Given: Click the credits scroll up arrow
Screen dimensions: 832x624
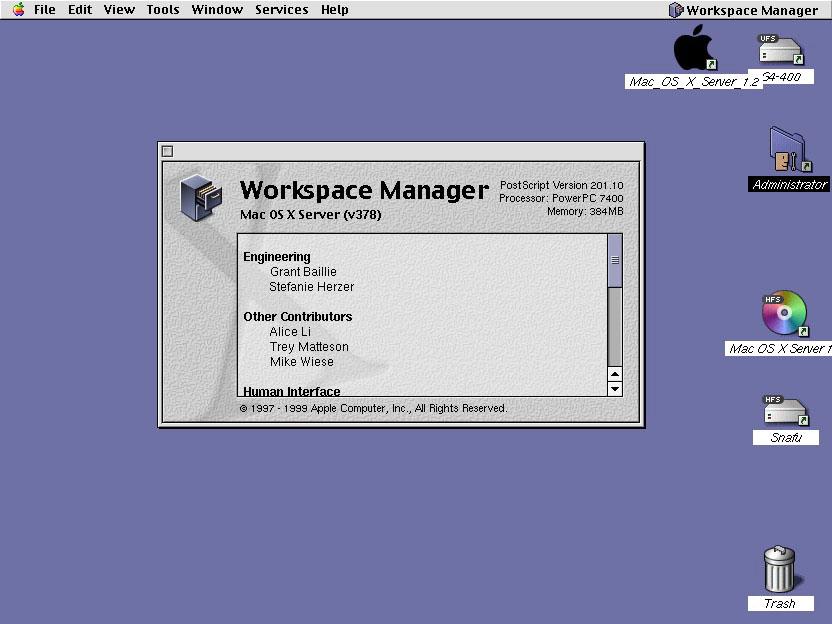Looking at the screenshot, I should pyautogui.click(x=615, y=374).
